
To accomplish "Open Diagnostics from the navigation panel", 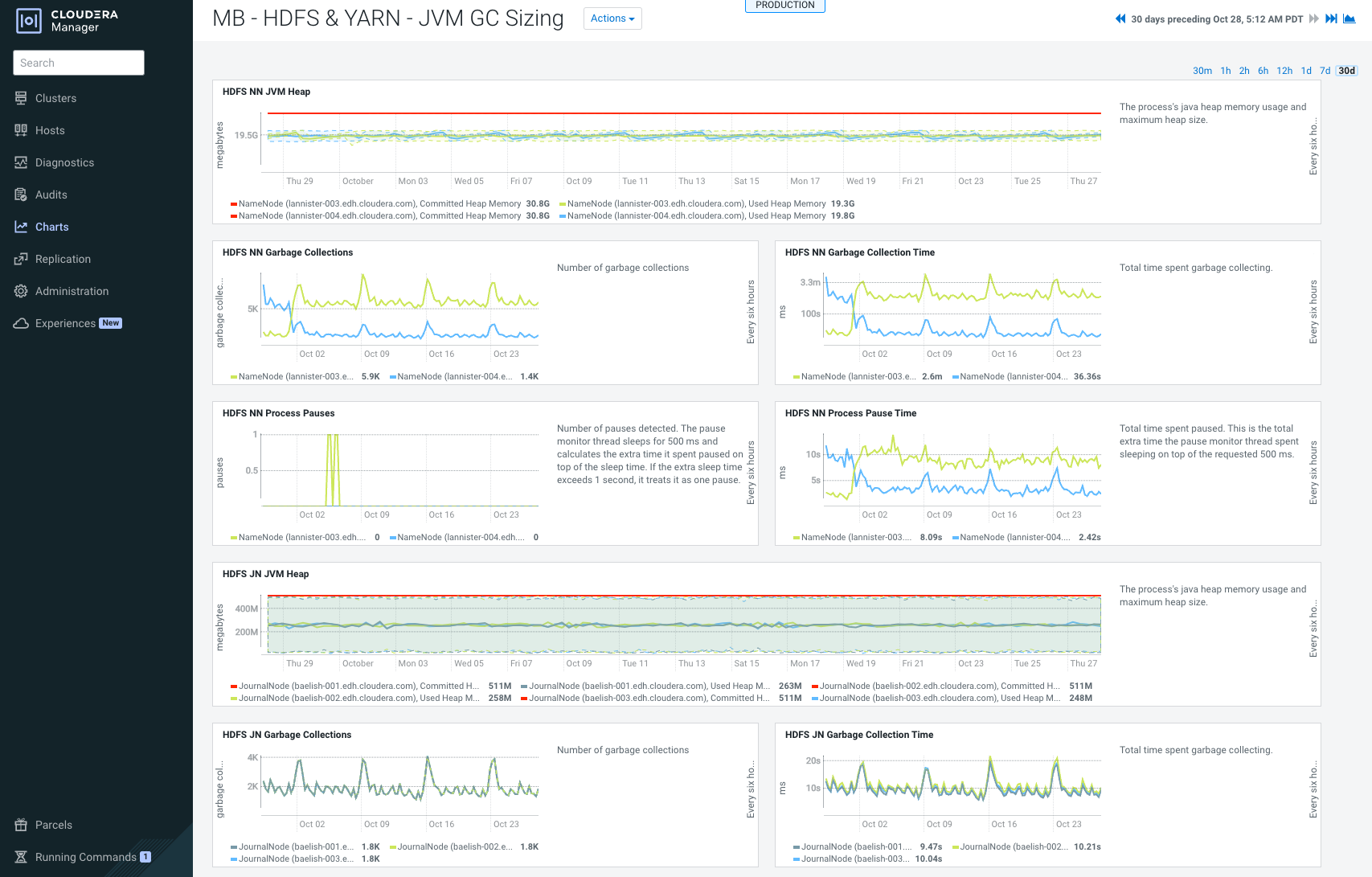I will [64, 162].
